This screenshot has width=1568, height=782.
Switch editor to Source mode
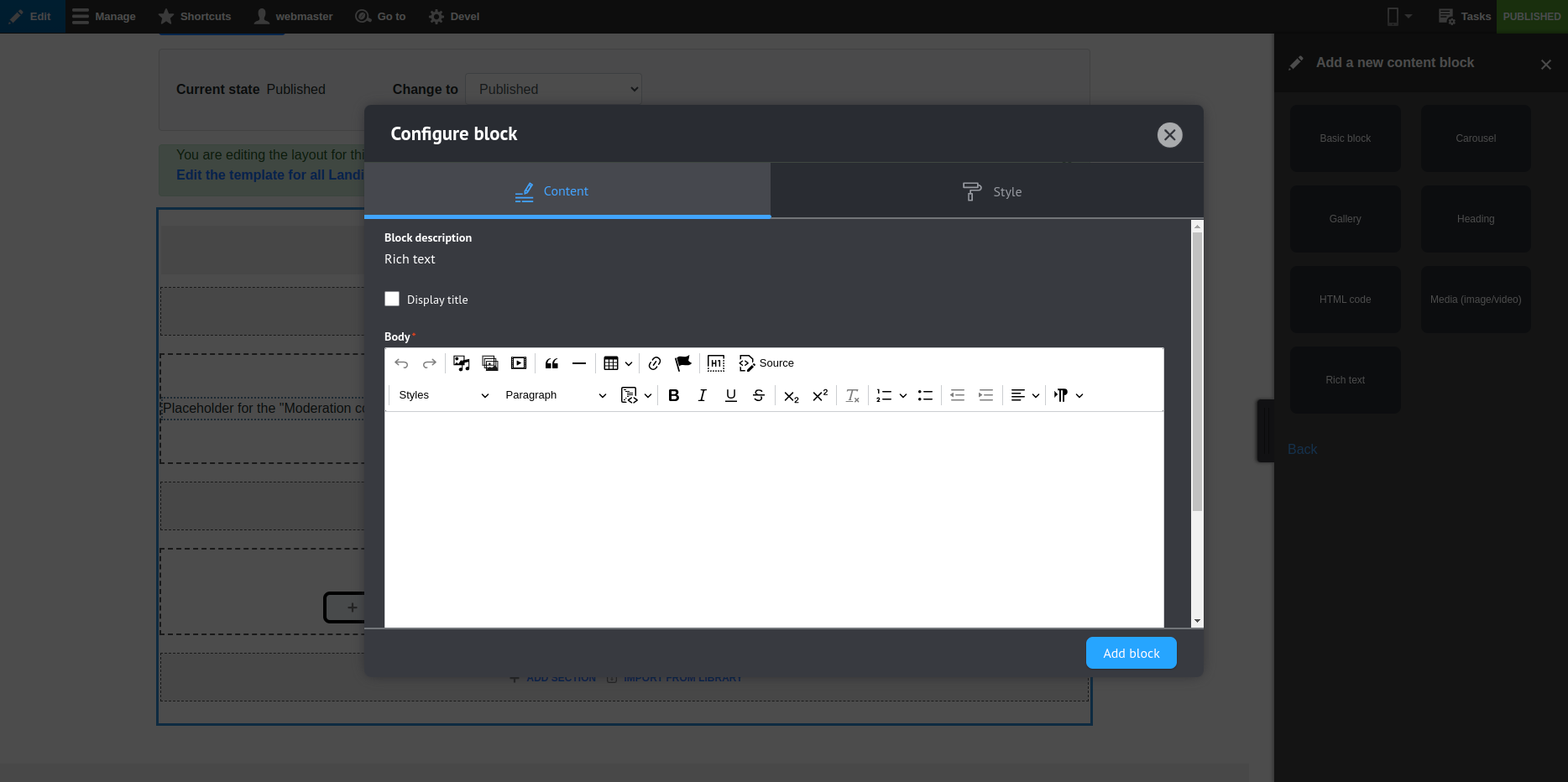pos(766,363)
